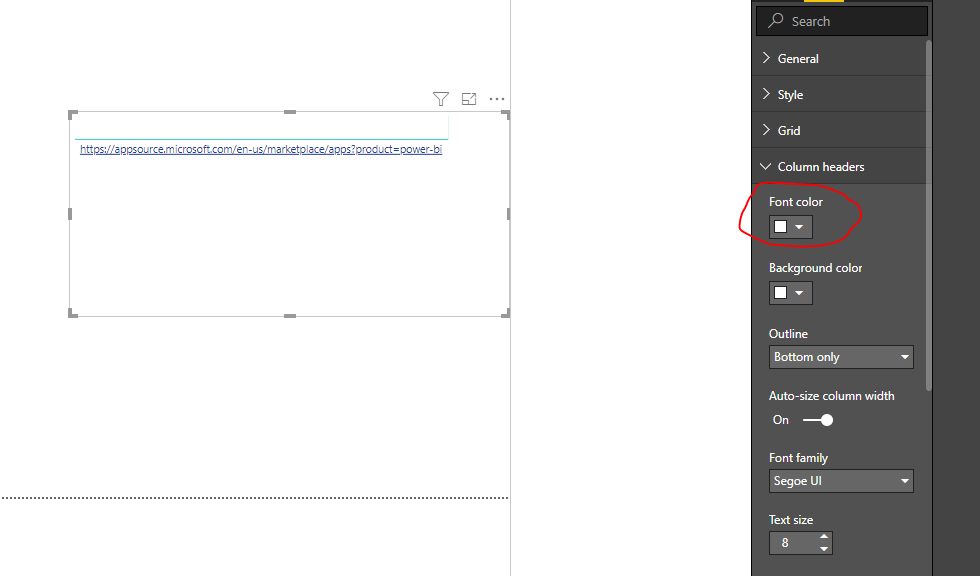The height and width of the screenshot is (576, 980).
Task: Open the visual's filter icon
Action: tap(441, 99)
